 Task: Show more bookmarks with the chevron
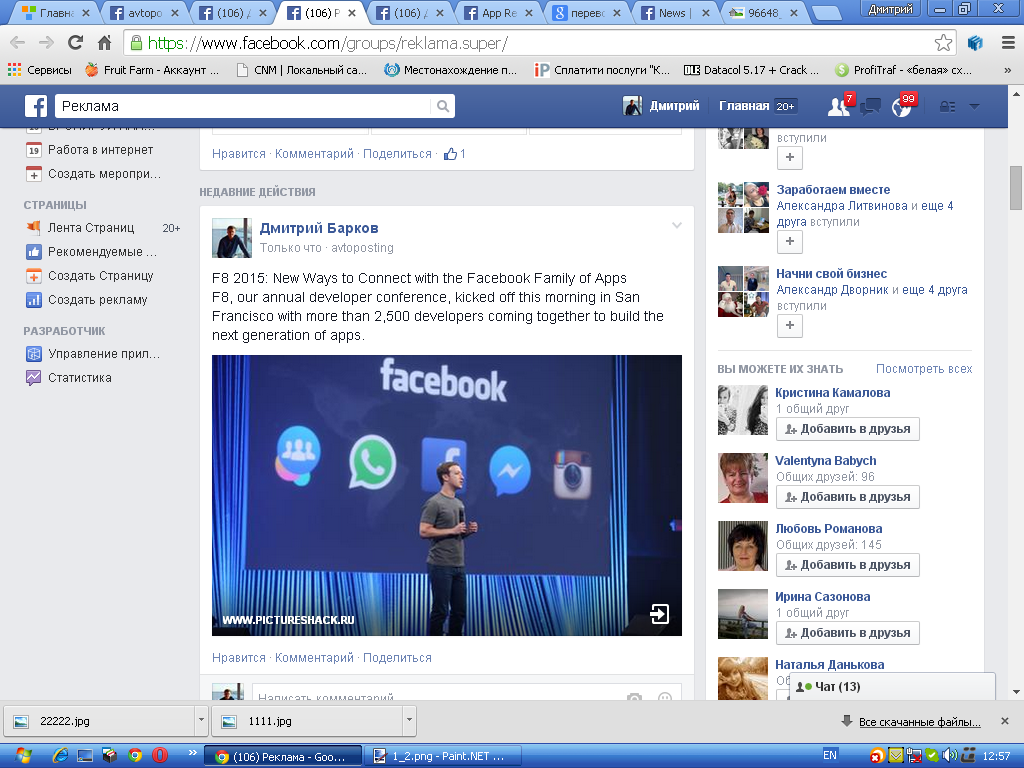pyautogui.click(x=1008, y=70)
